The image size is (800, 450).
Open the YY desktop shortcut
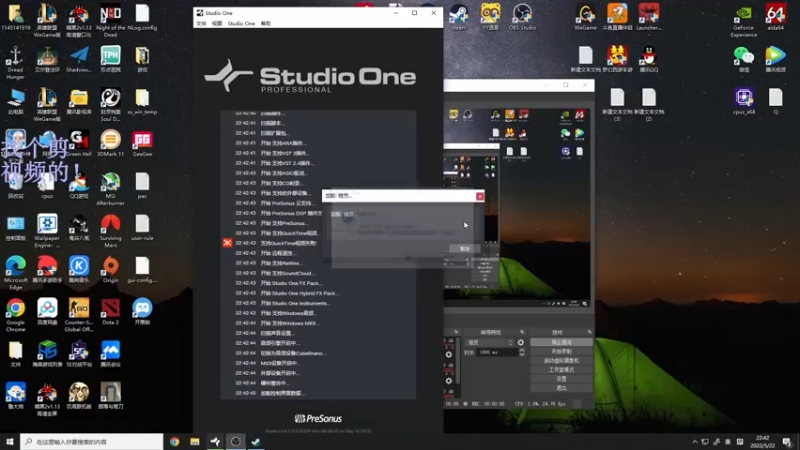tap(490, 16)
